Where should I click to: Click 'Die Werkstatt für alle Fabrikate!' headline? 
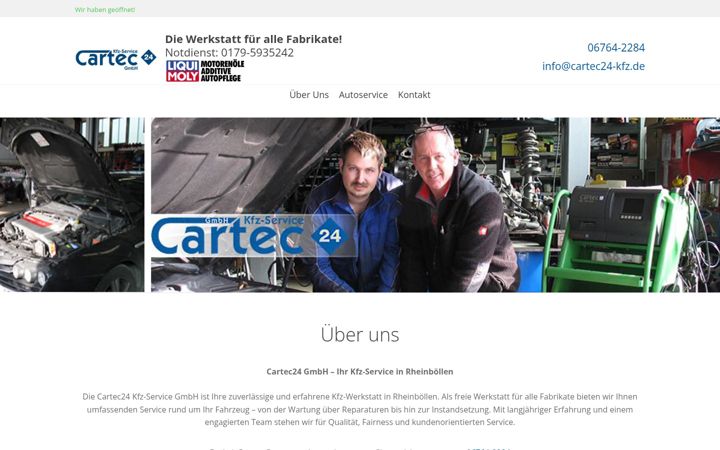tap(253, 39)
